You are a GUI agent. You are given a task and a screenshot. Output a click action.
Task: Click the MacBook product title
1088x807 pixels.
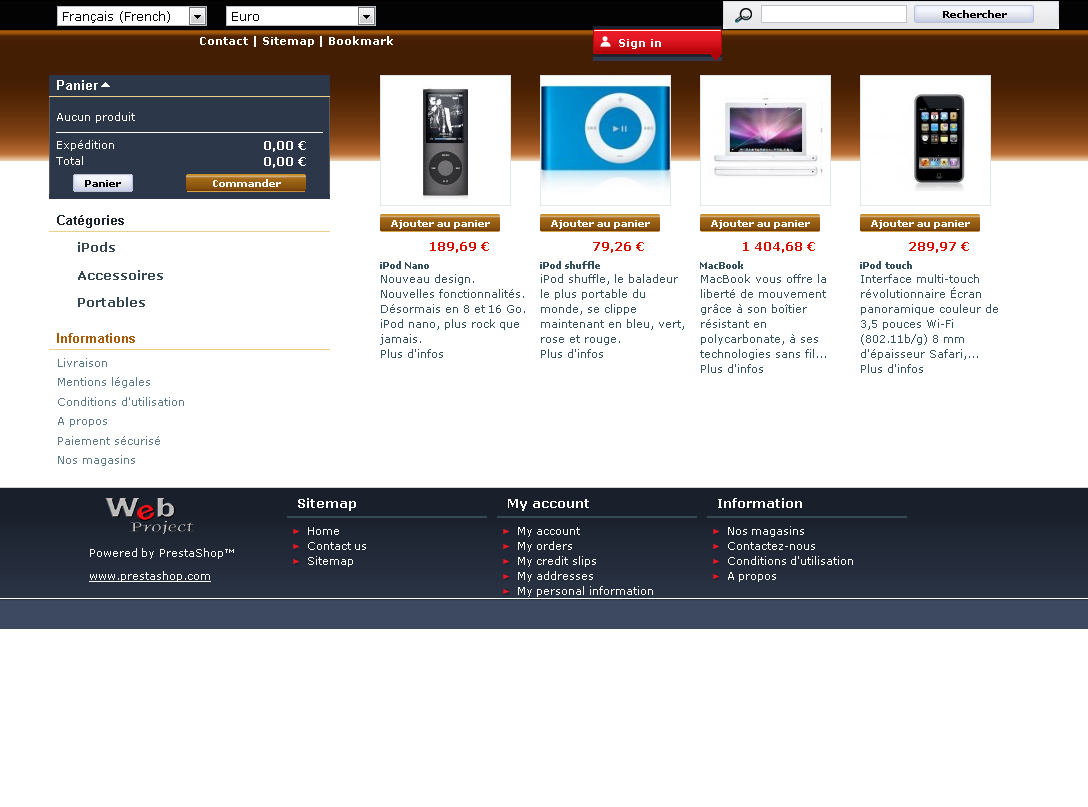(x=721, y=265)
